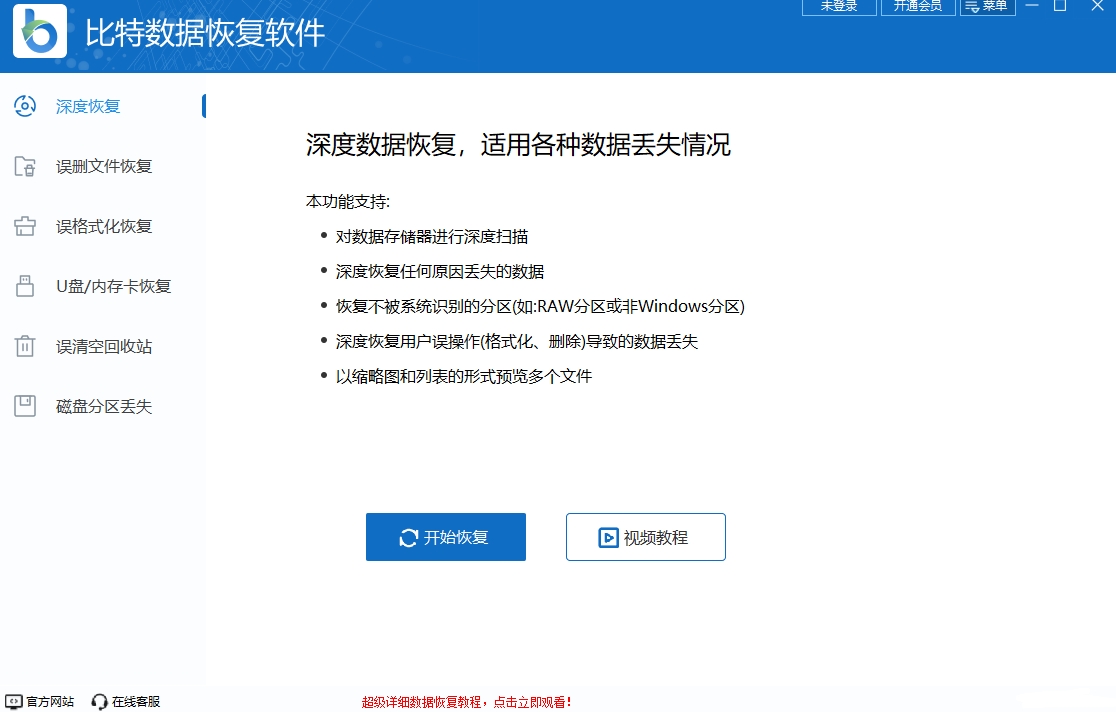The height and width of the screenshot is (712, 1116).
Task: Click bullet mentioning RAW分区或非Windows分区
Action: pos(540,306)
